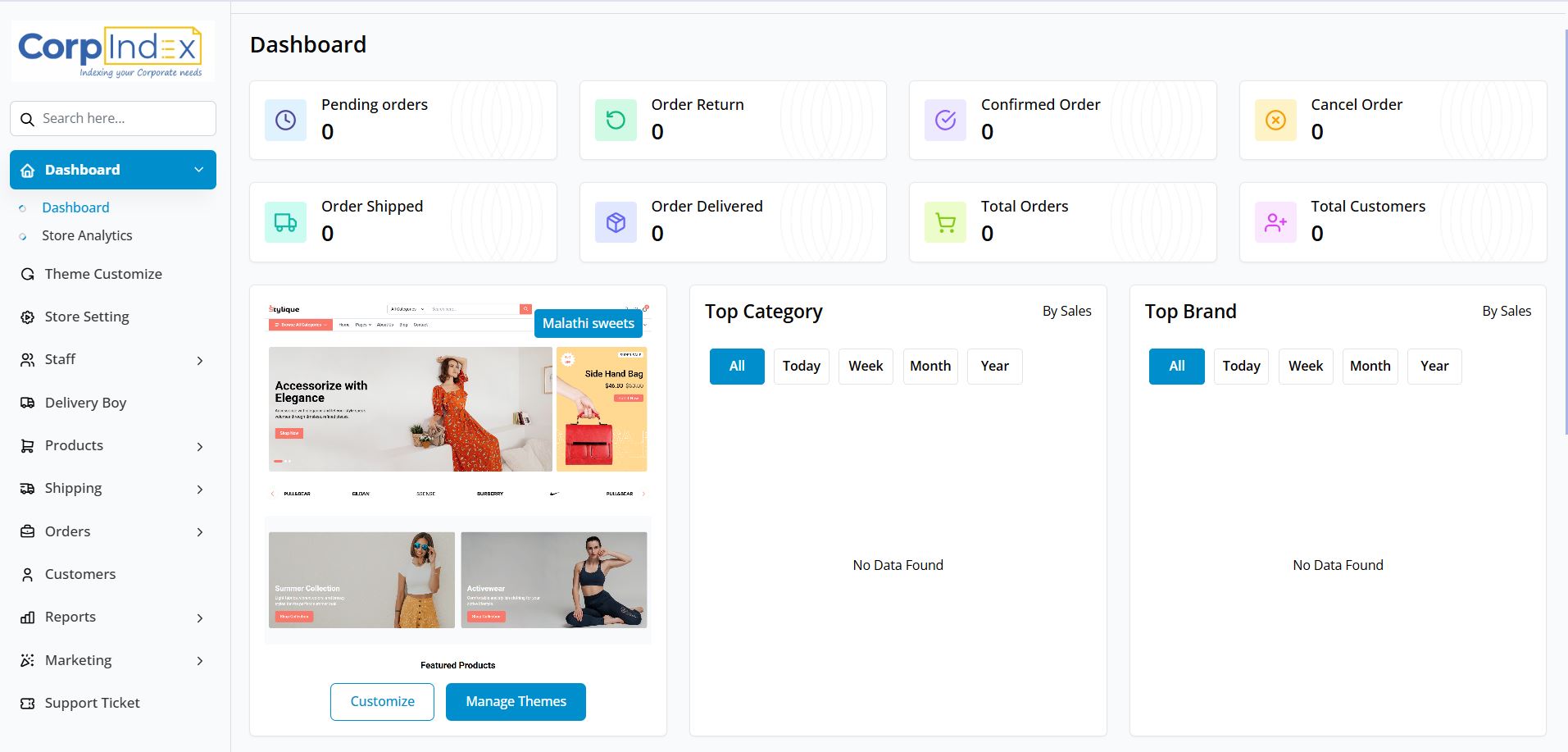Click the Order Shipped truck icon
This screenshot has width=1568, height=752.
click(285, 222)
